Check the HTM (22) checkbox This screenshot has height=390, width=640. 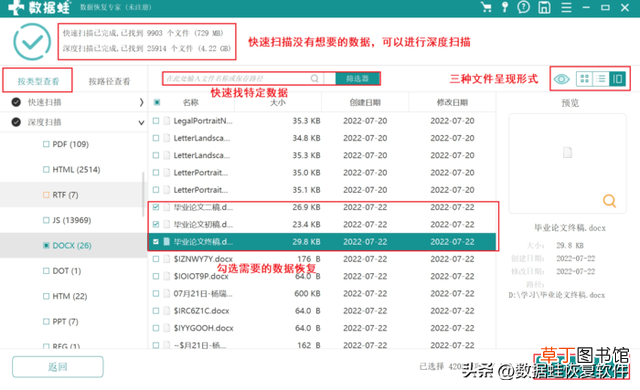tap(46, 296)
